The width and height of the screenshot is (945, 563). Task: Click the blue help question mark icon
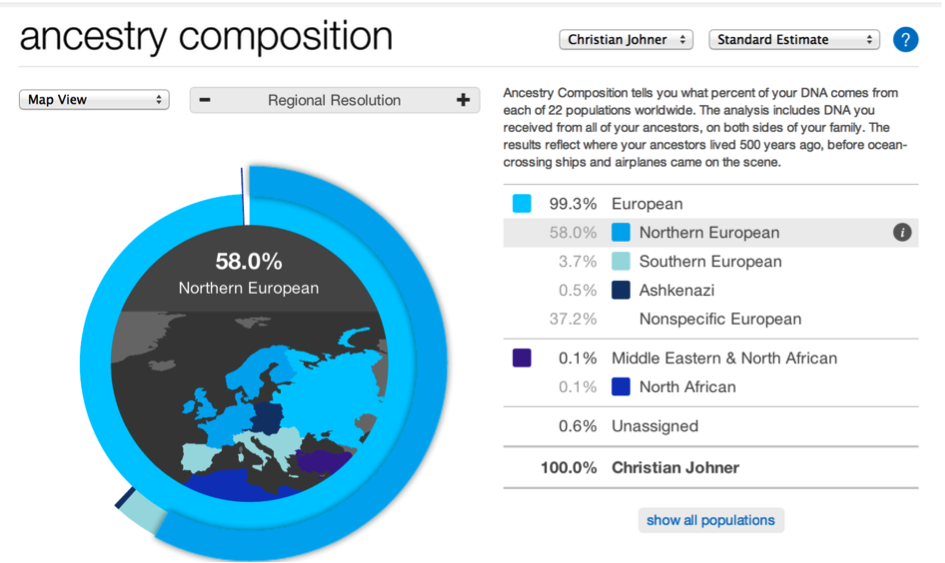tap(905, 40)
